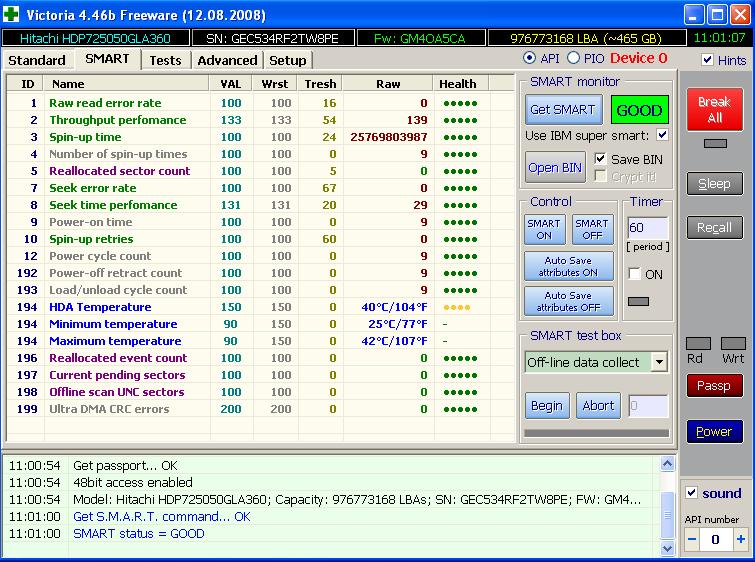Uncheck the Save BIN checkbox

[600, 158]
